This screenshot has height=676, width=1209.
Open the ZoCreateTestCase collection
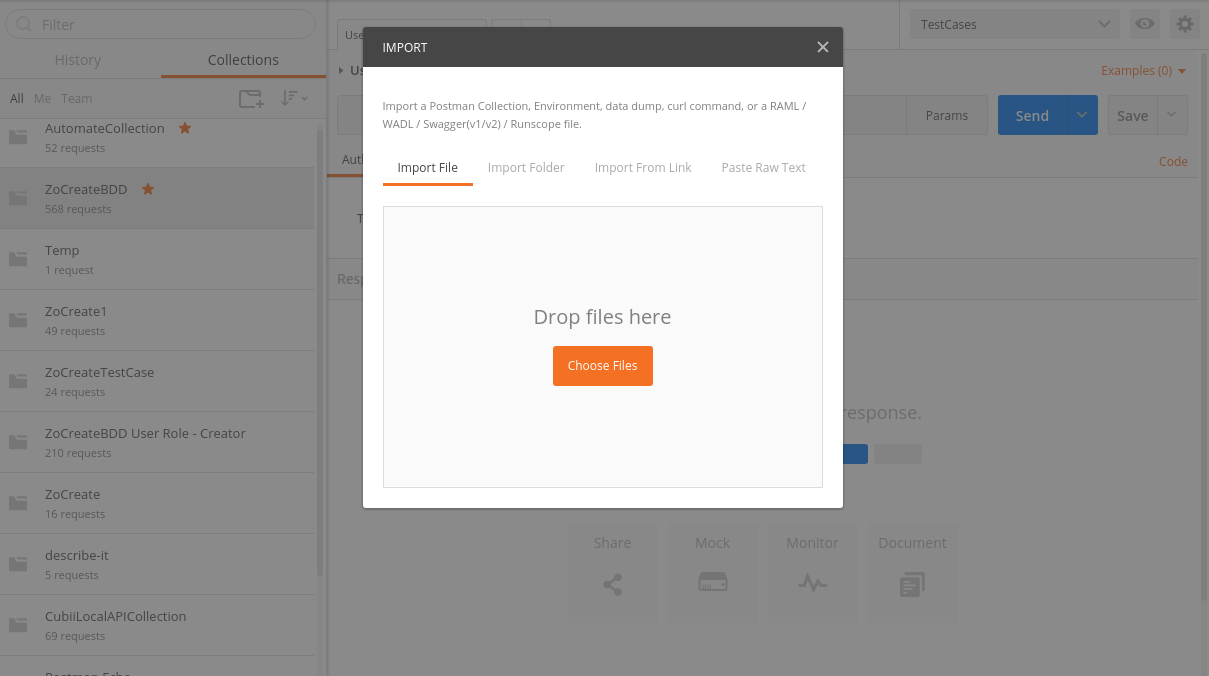coord(158,381)
